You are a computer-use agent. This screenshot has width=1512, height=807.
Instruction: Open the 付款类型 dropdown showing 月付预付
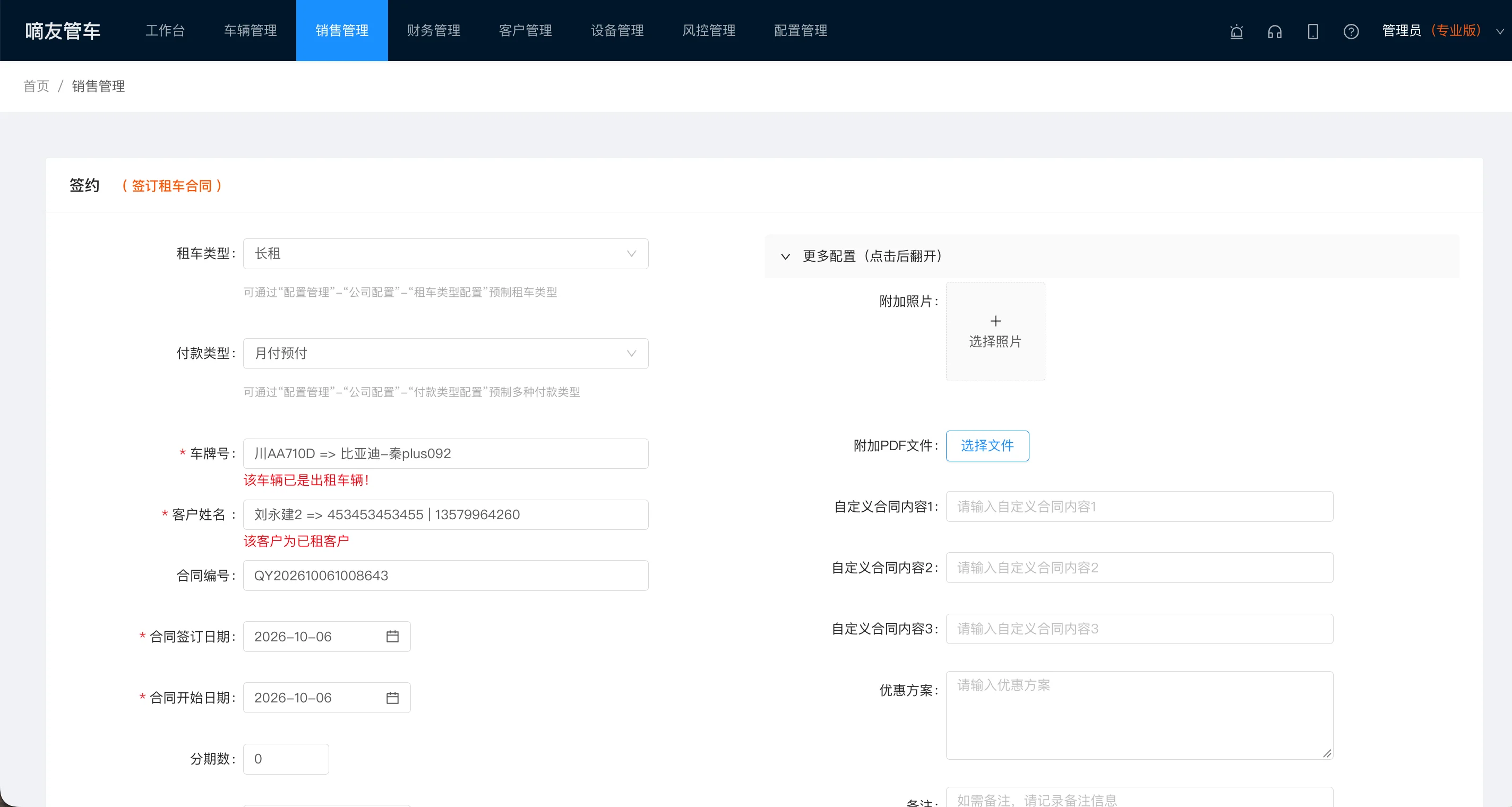(x=445, y=353)
